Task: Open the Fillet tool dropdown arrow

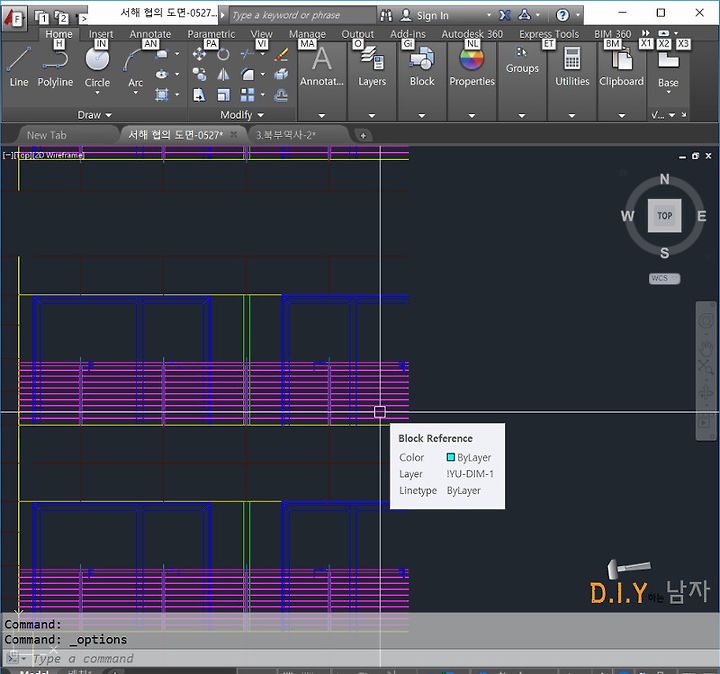Action: [263, 74]
